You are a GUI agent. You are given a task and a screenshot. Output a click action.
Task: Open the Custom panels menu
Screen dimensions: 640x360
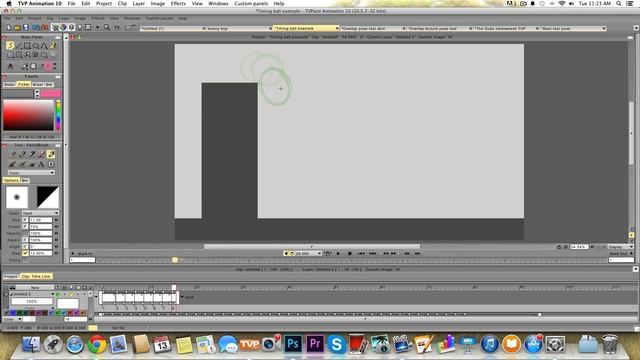[x=251, y=3]
